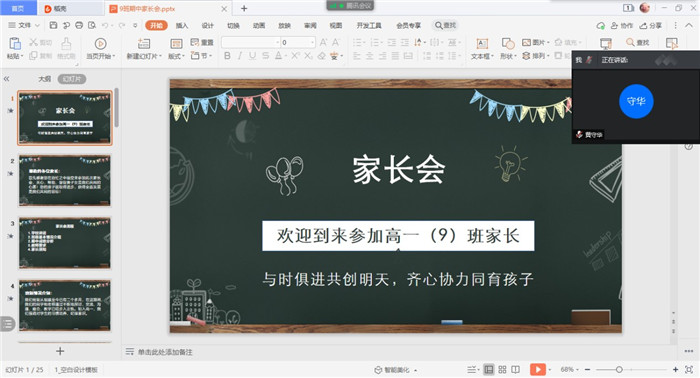
Task: Click the Undo arrow icon
Action: (105, 25)
